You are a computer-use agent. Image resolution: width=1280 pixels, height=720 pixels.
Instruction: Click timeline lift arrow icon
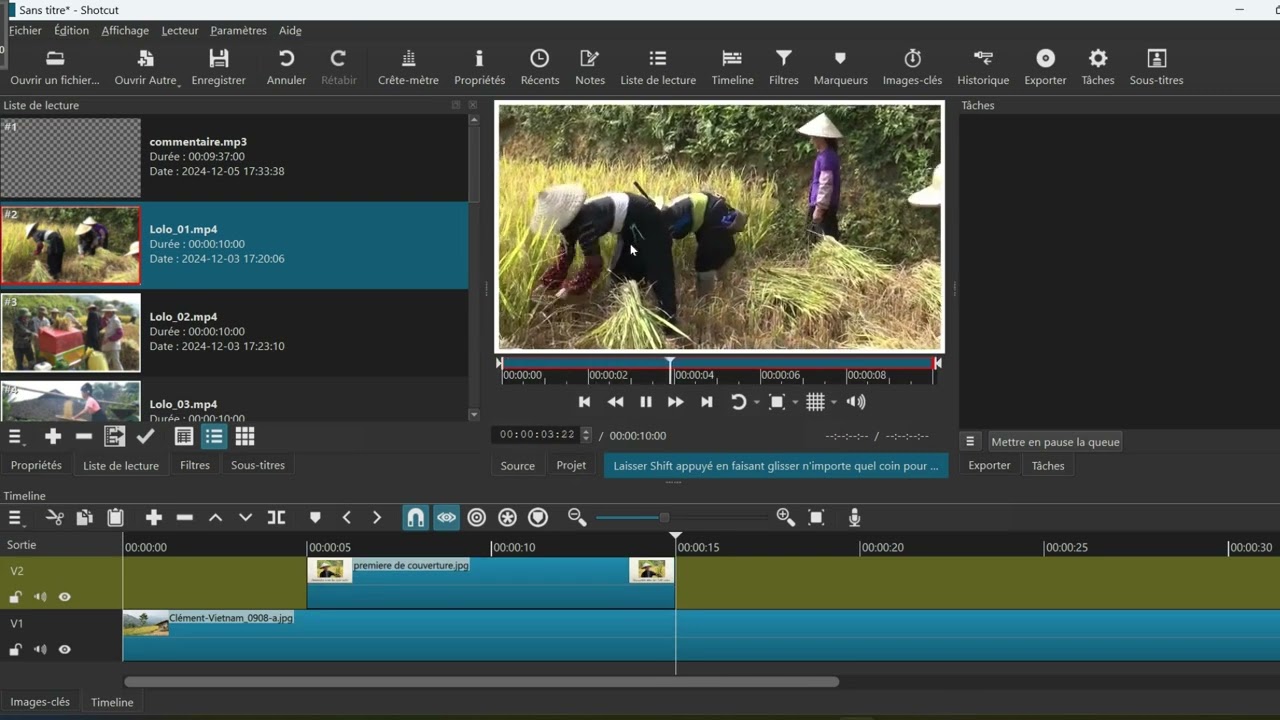[215, 517]
